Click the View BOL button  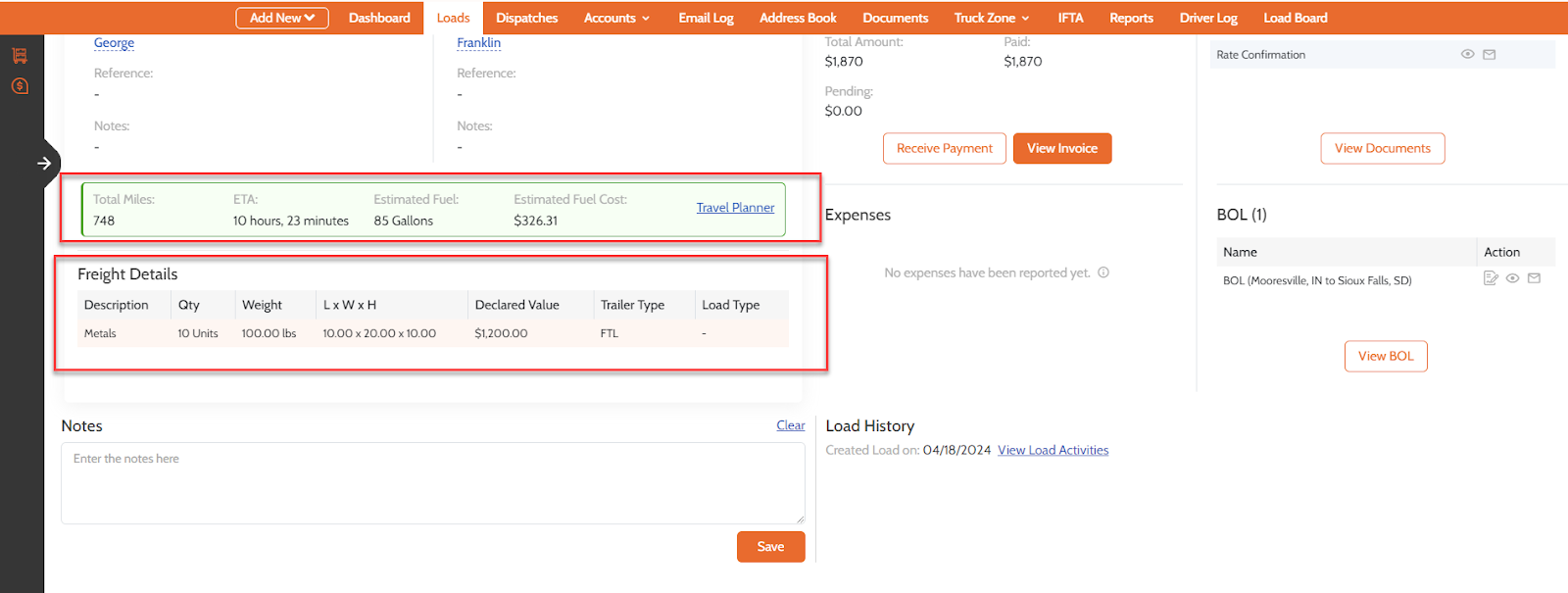1386,356
